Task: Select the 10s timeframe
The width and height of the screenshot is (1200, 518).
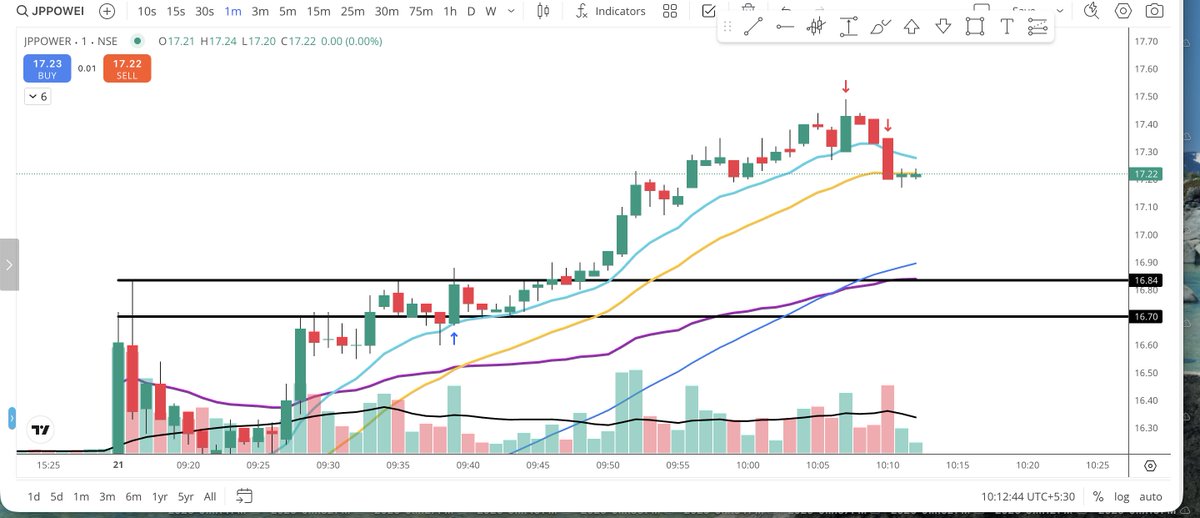Action: (x=147, y=11)
